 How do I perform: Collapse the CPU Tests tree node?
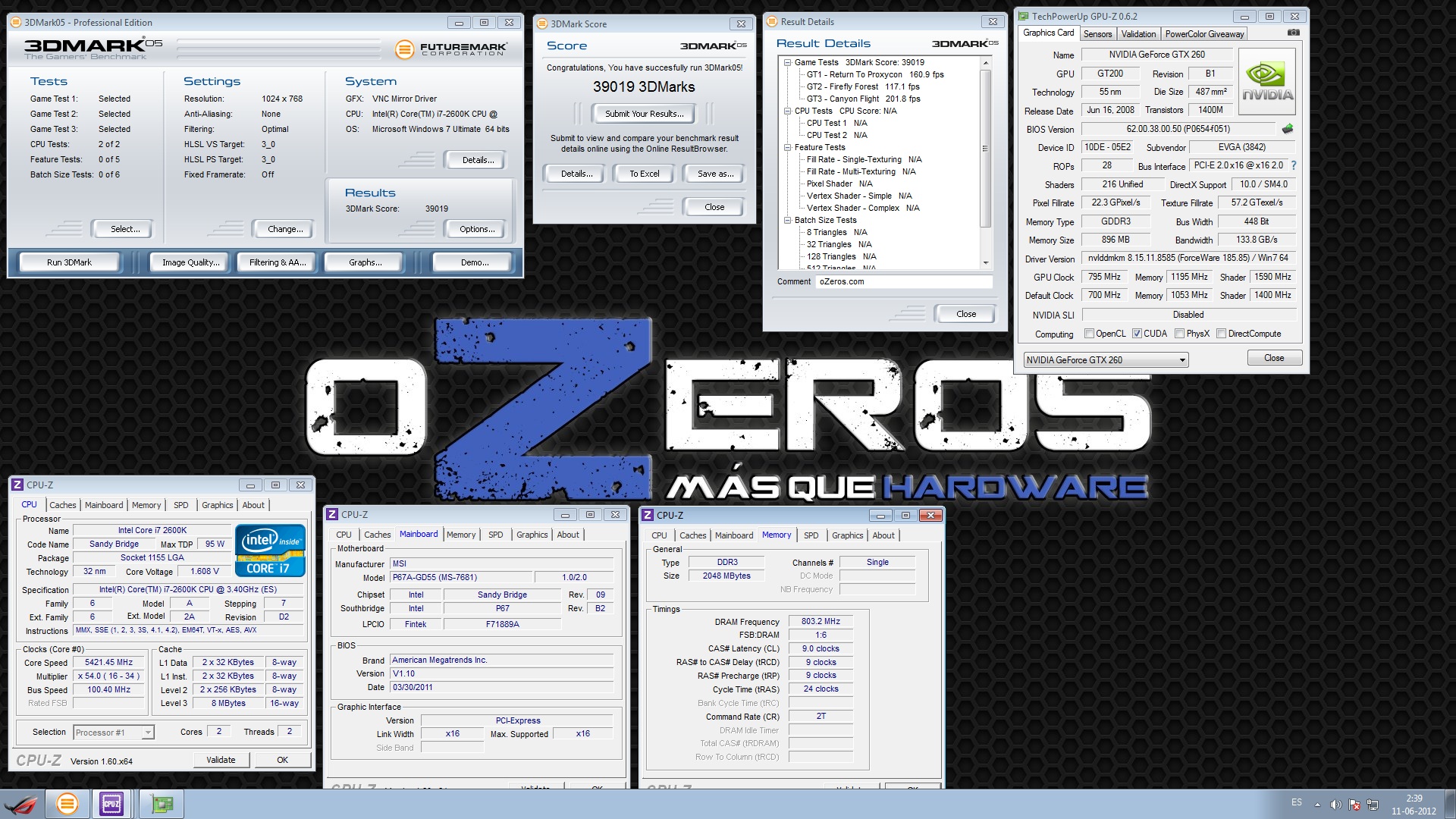tap(788, 111)
